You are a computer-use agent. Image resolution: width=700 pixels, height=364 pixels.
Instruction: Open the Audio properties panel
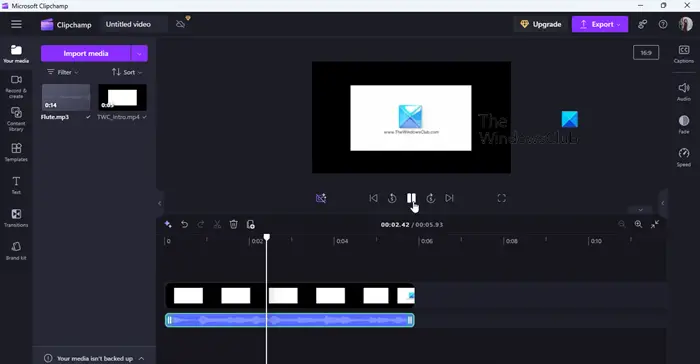click(683, 92)
